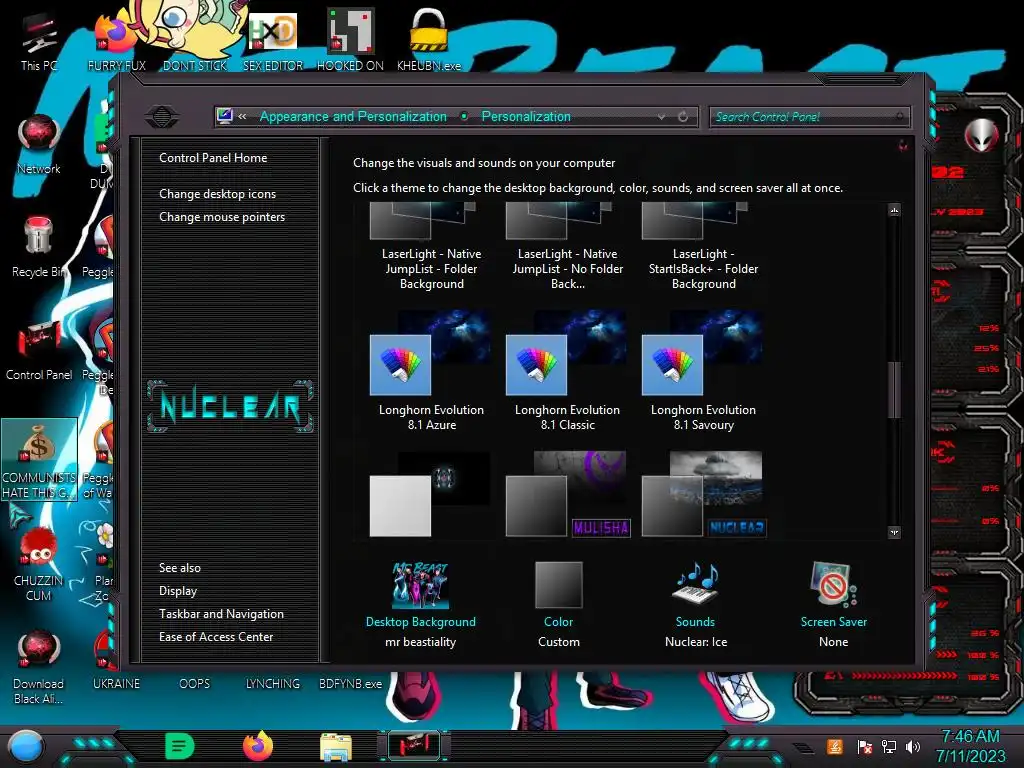Image resolution: width=1024 pixels, height=768 pixels.
Task: Open the BDFYNB.exe desktop item
Action: [x=350, y=683]
